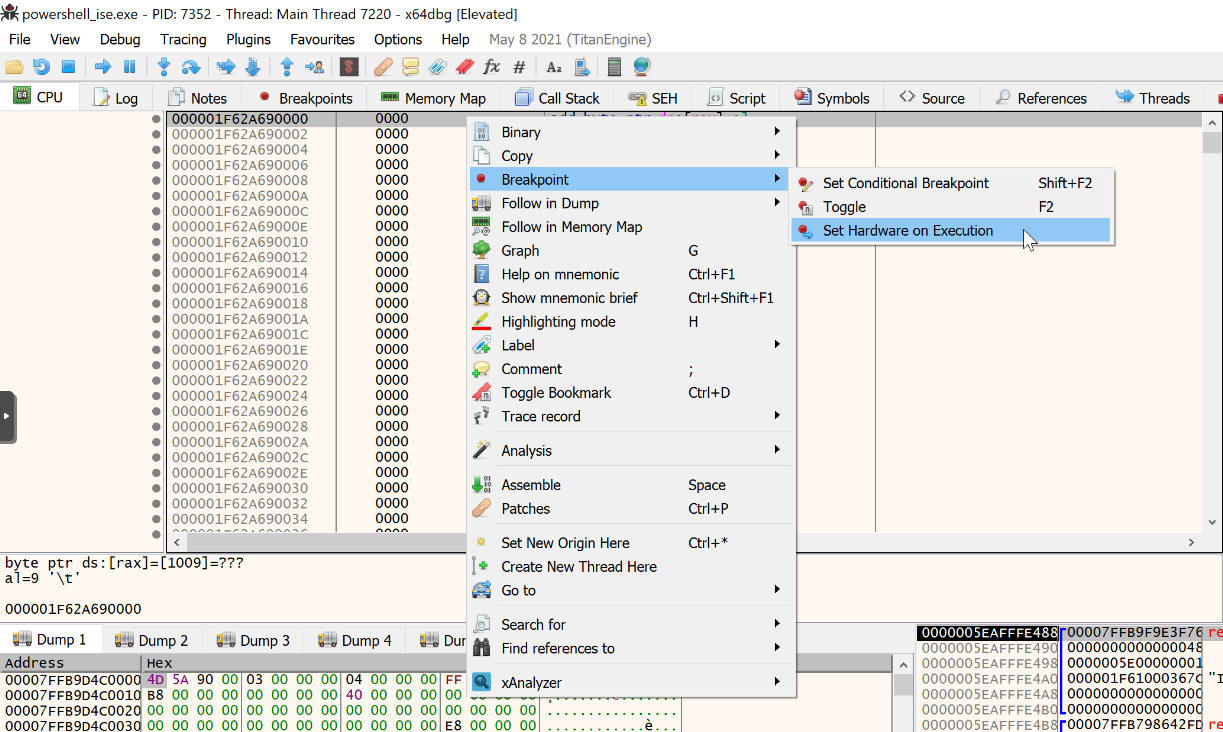Click the fx functions toolbar icon

point(491,67)
